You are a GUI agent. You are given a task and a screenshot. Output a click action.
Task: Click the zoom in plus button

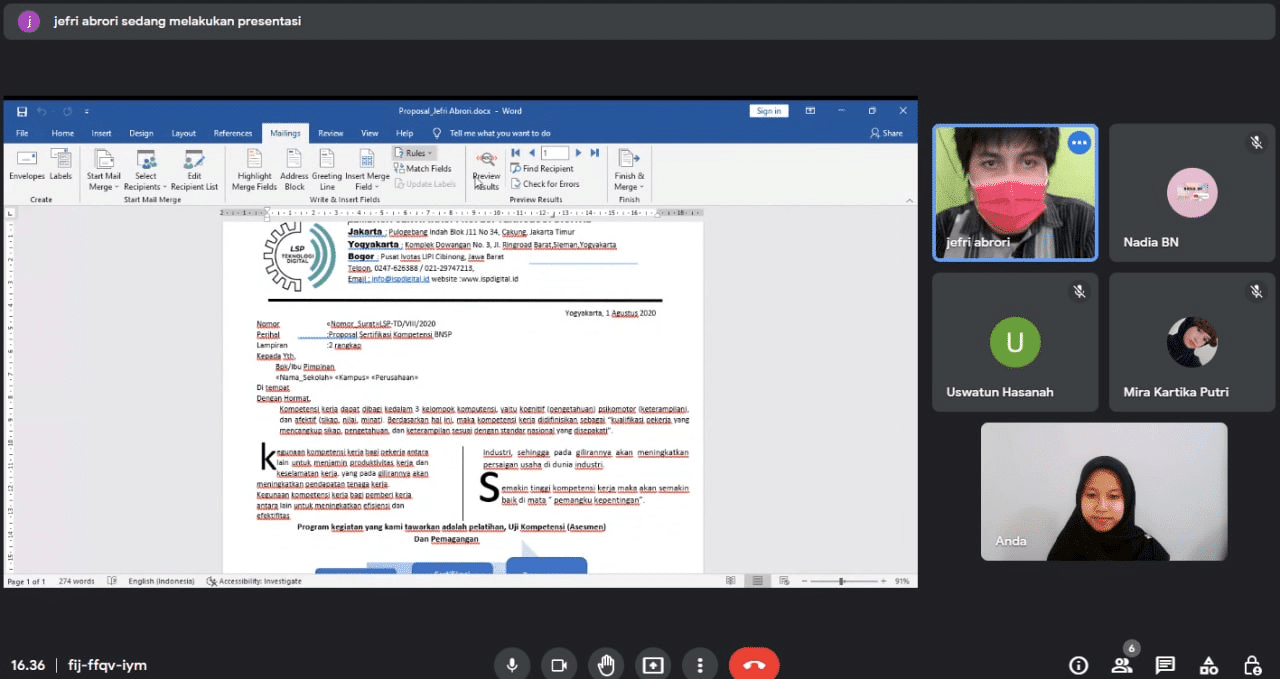[x=885, y=581]
